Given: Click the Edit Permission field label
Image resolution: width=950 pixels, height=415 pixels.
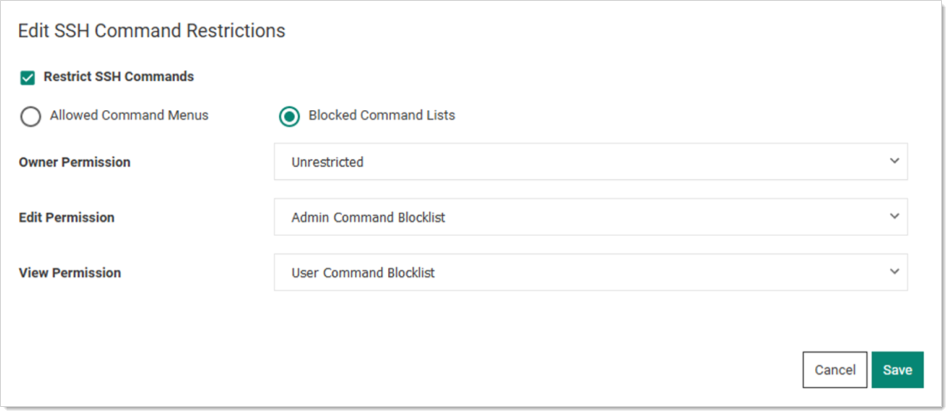Looking at the screenshot, I should tap(67, 217).
